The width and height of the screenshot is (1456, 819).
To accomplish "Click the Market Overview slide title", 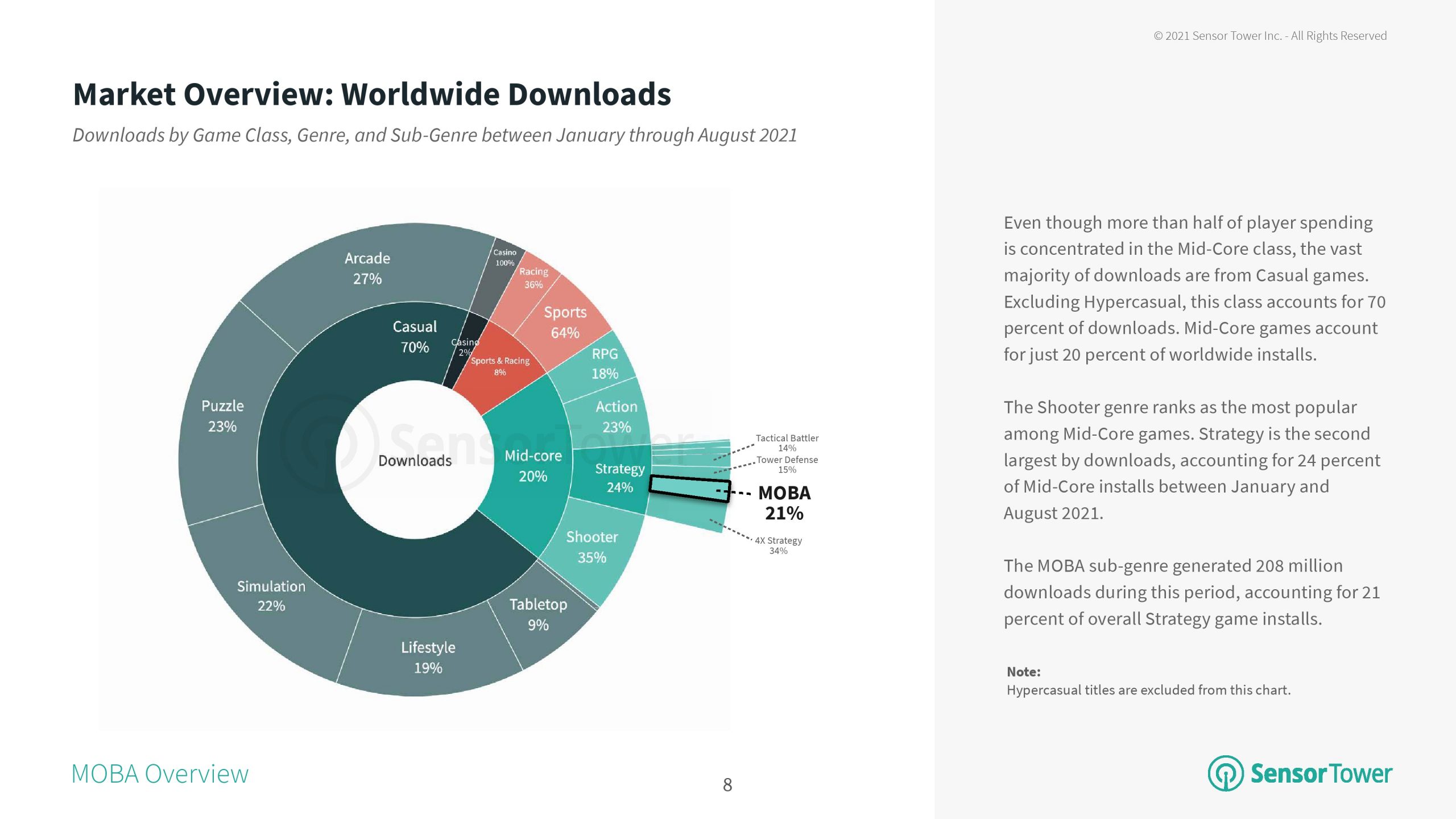I will pyautogui.click(x=372, y=94).
